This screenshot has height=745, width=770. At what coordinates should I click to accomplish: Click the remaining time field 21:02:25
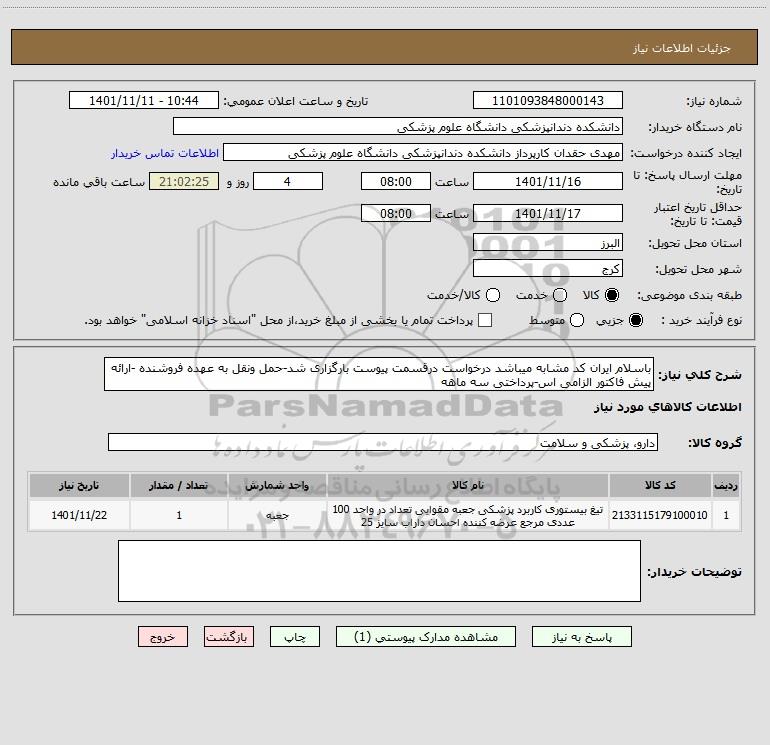tap(184, 181)
